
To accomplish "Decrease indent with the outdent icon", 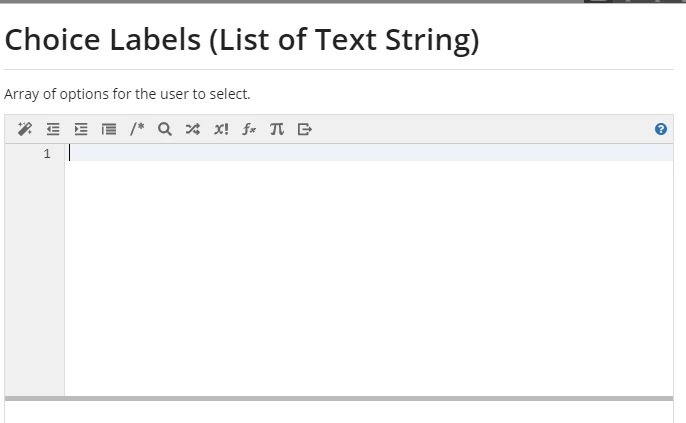I will 53,129.
